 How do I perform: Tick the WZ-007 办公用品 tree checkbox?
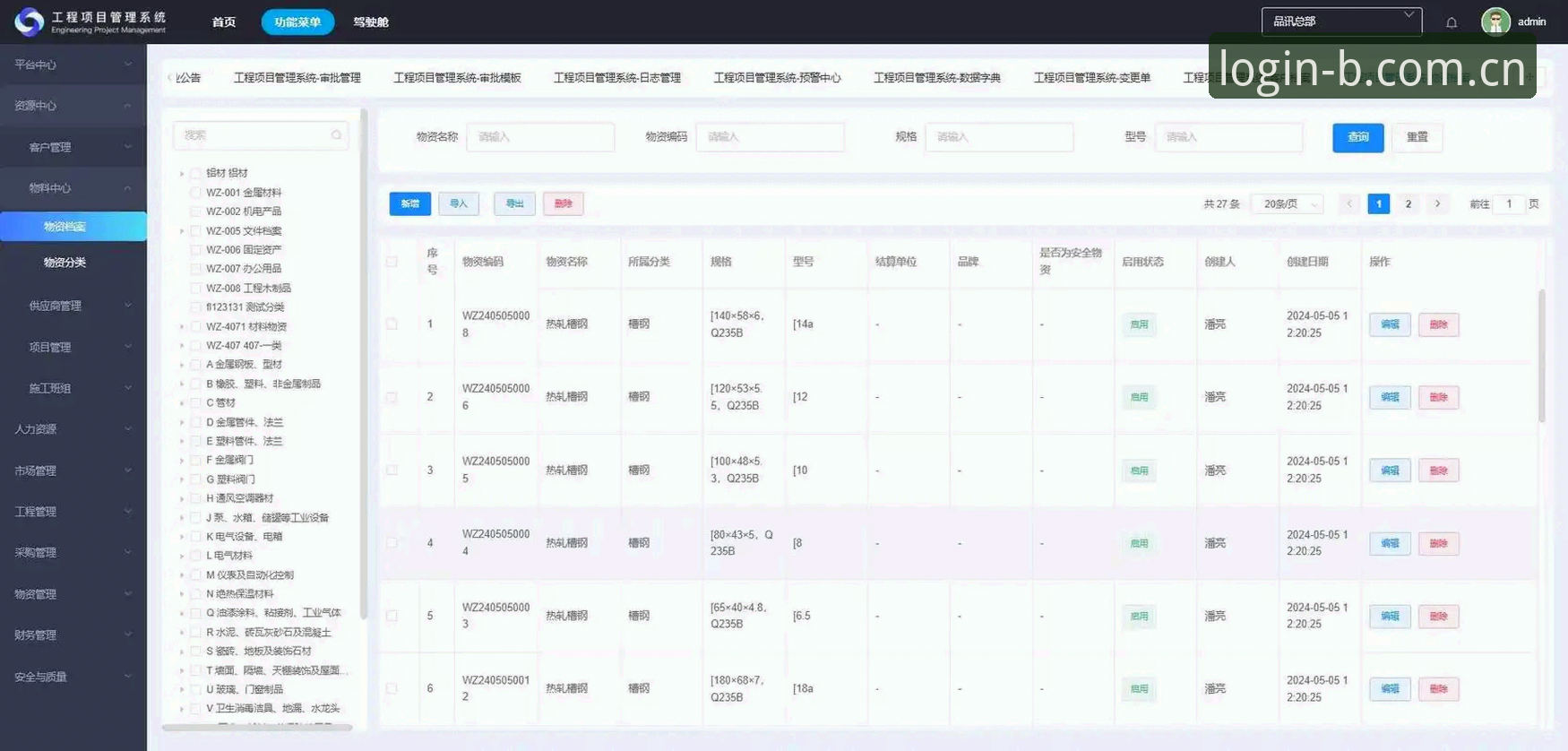click(195, 269)
